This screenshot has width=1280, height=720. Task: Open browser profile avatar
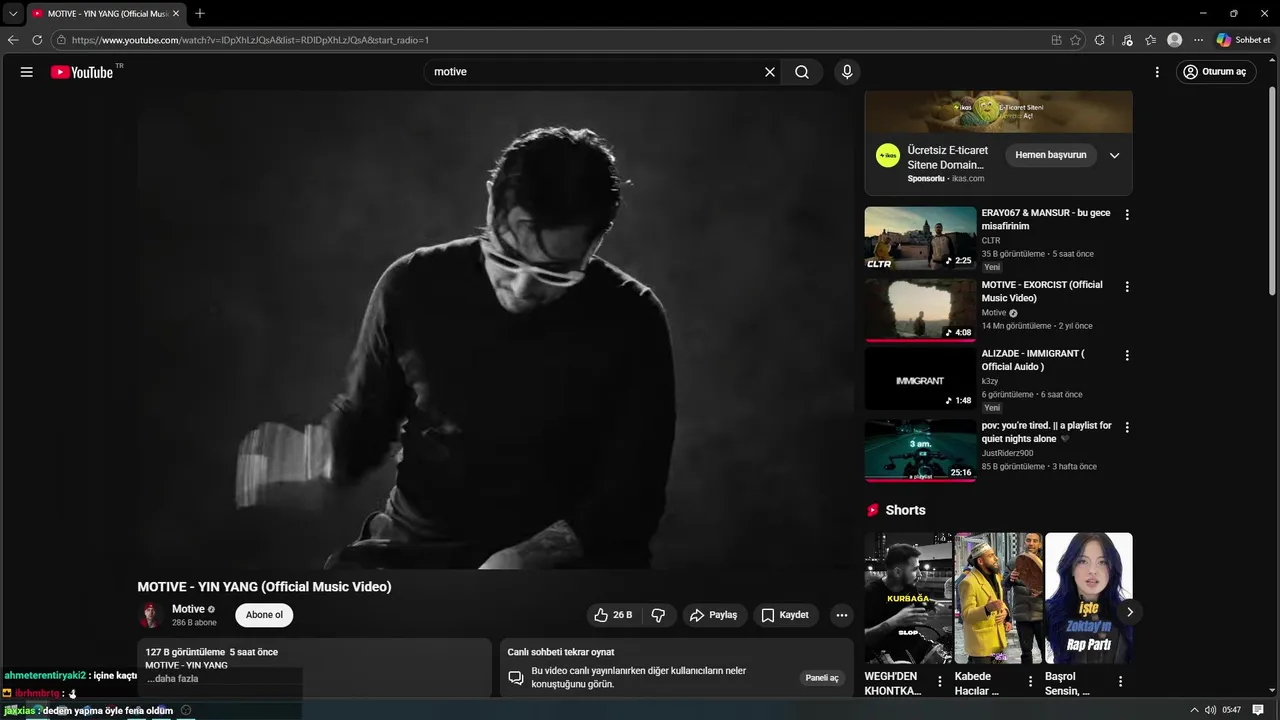[1175, 40]
